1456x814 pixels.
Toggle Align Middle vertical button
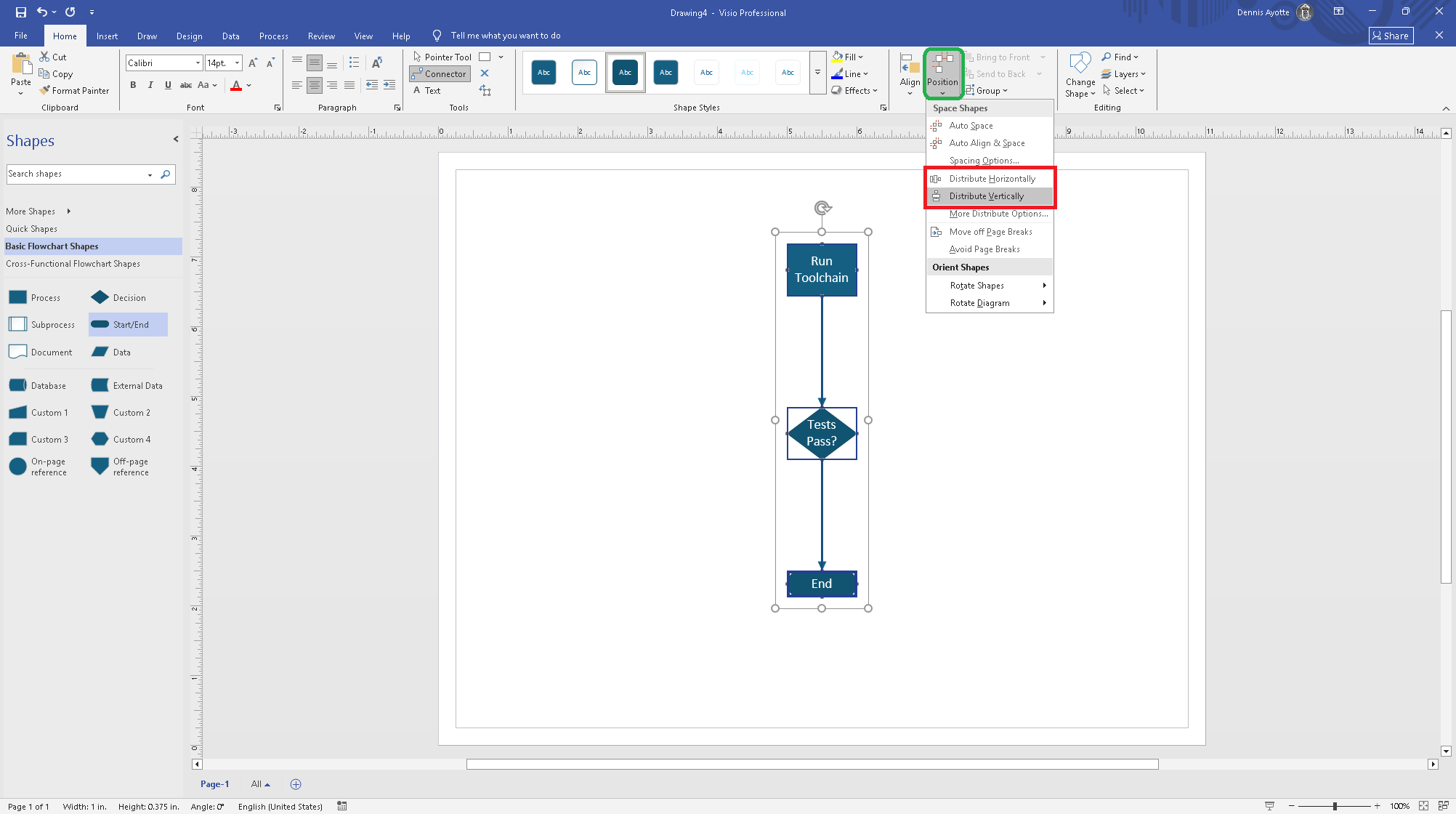tap(315, 63)
